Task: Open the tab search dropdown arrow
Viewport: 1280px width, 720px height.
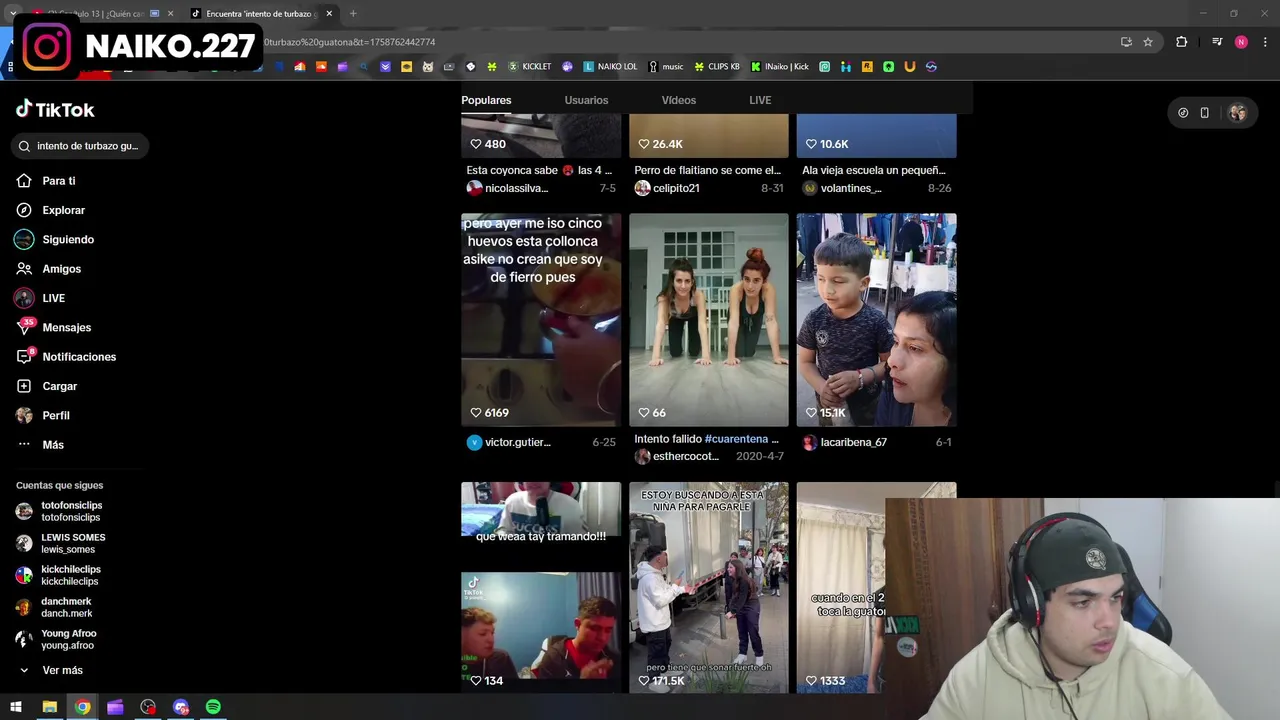Action: tap(12, 14)
